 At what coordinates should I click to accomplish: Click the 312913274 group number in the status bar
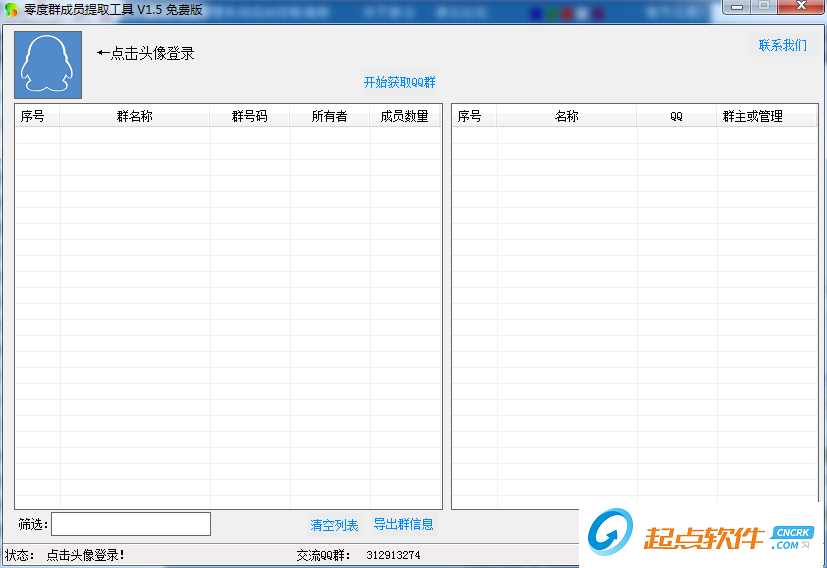click(x=393, y=555)
